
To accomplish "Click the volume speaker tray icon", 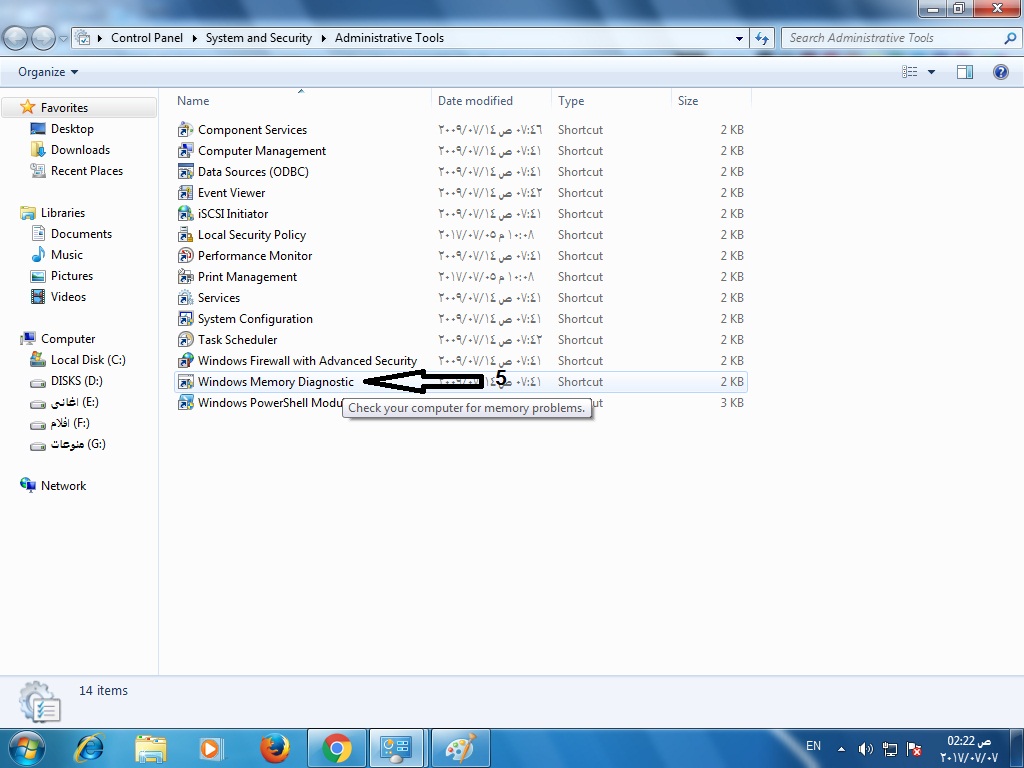I will click(865, 749).
